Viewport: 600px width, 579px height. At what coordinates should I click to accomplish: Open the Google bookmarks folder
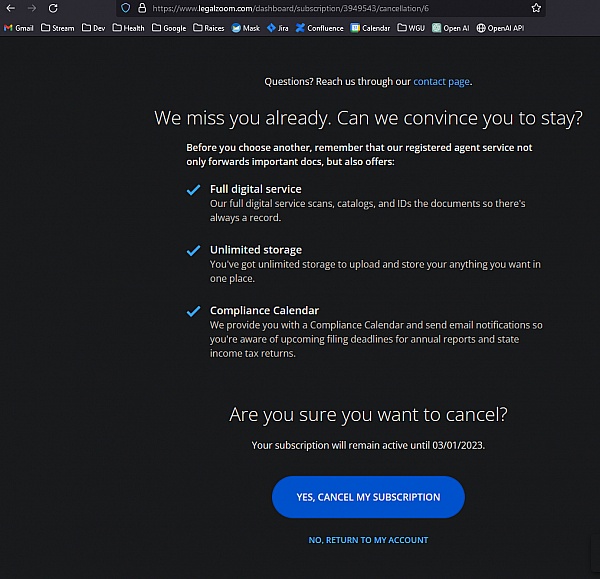[169, 28]
